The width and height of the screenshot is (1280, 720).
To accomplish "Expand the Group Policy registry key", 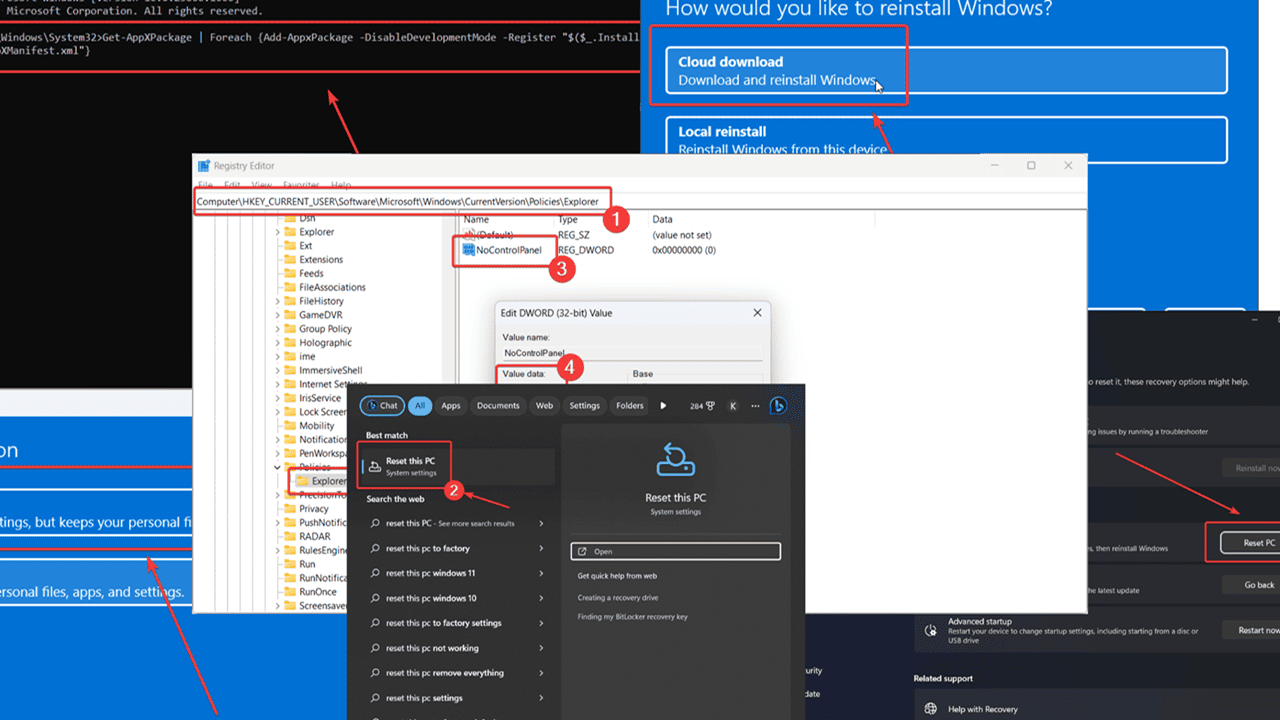I will pyautogui.click(x=278, y=328).
